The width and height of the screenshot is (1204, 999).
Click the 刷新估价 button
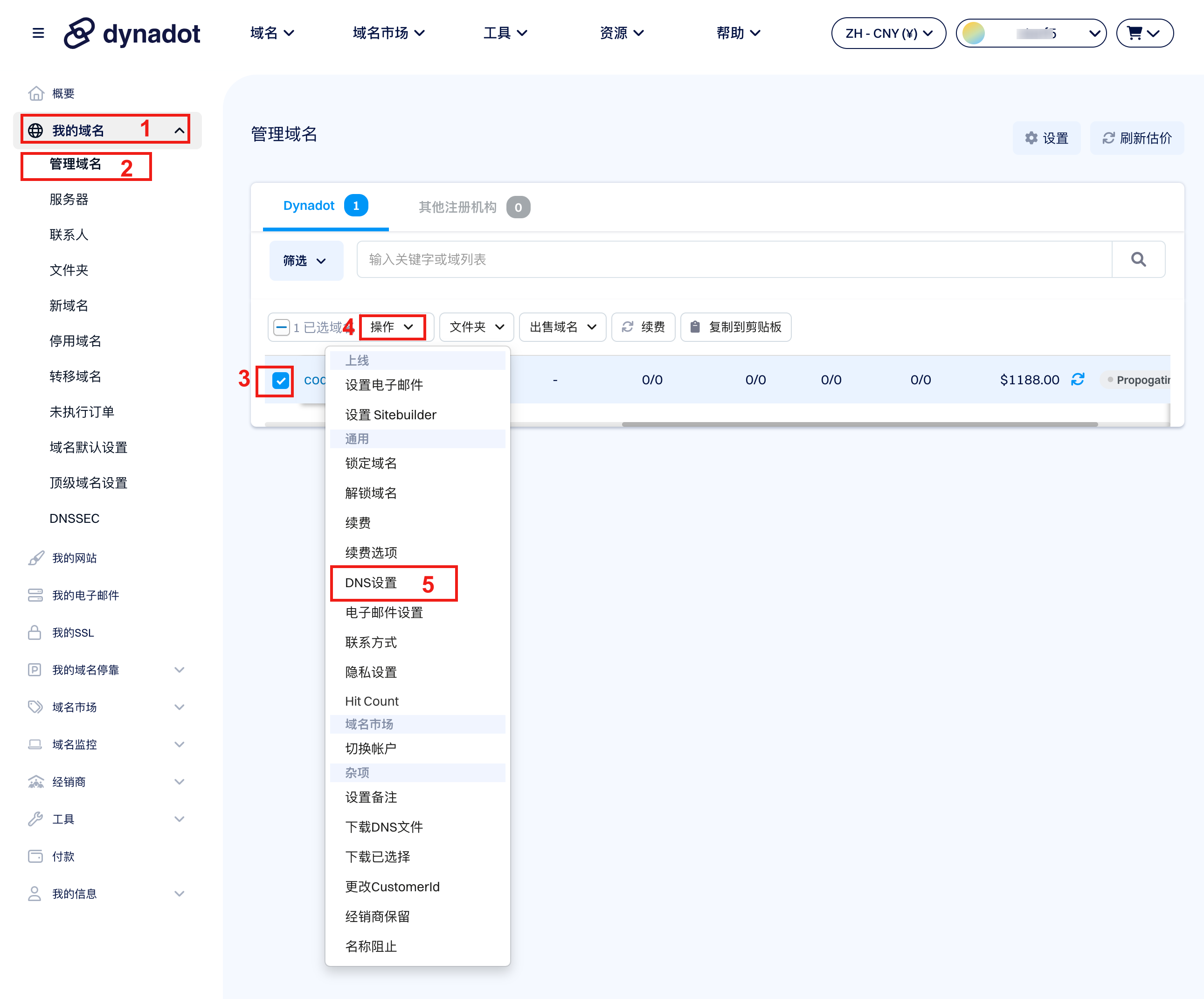coord(1137,138)
